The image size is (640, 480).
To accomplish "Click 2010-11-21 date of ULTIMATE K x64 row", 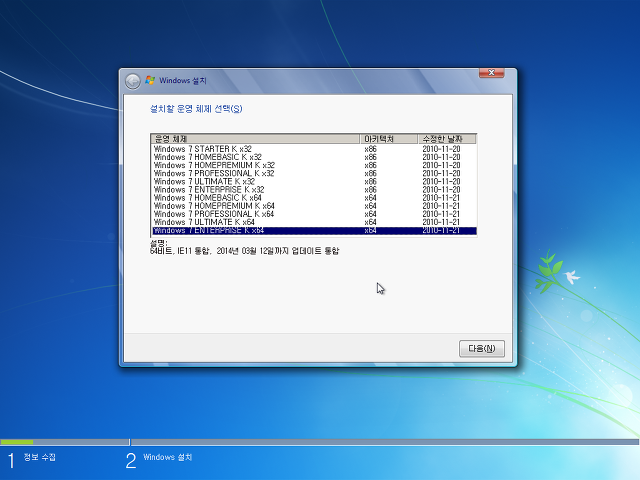I will coord(441,222).
